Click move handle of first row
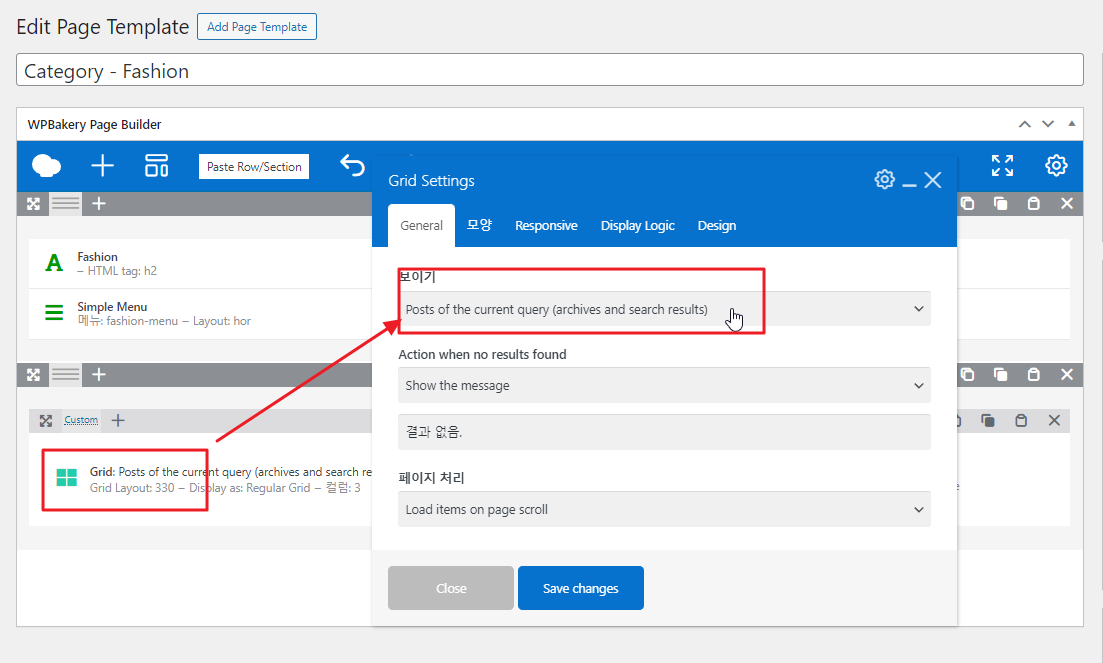1103x663 pixels. (x=33, y=204)
